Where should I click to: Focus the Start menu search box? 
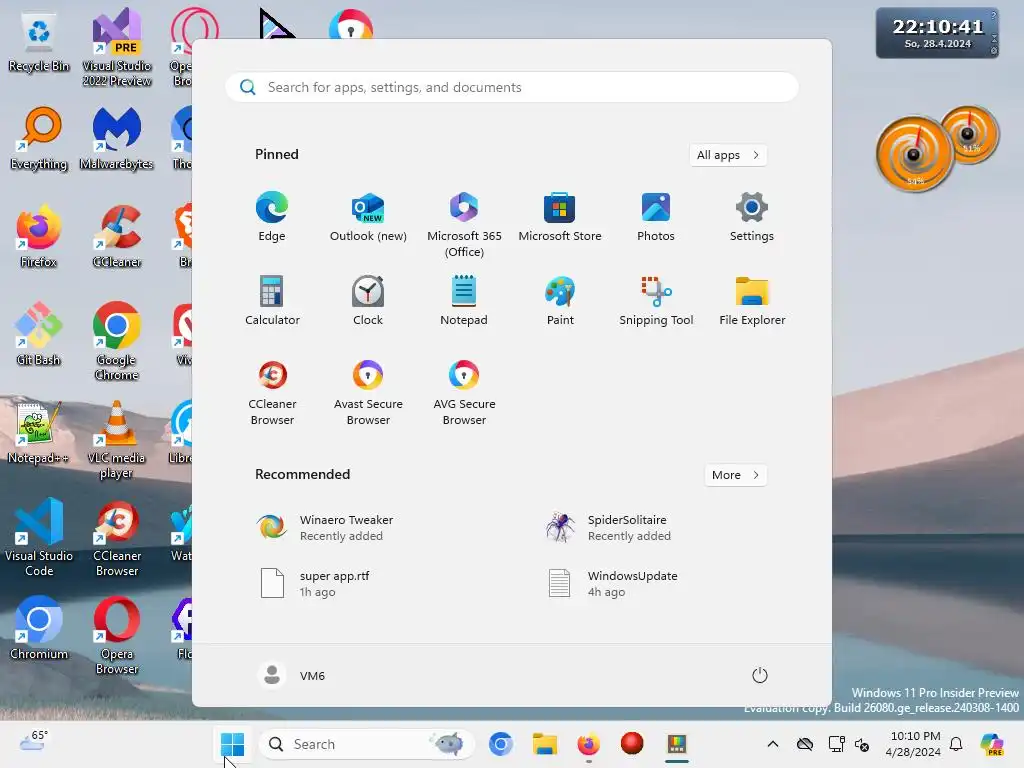point(512,88)
